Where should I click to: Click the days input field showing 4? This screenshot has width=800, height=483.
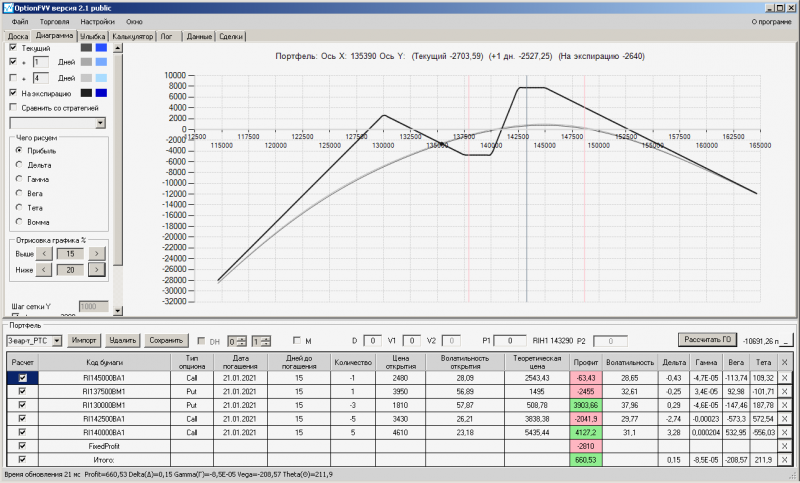coord(41,78)
